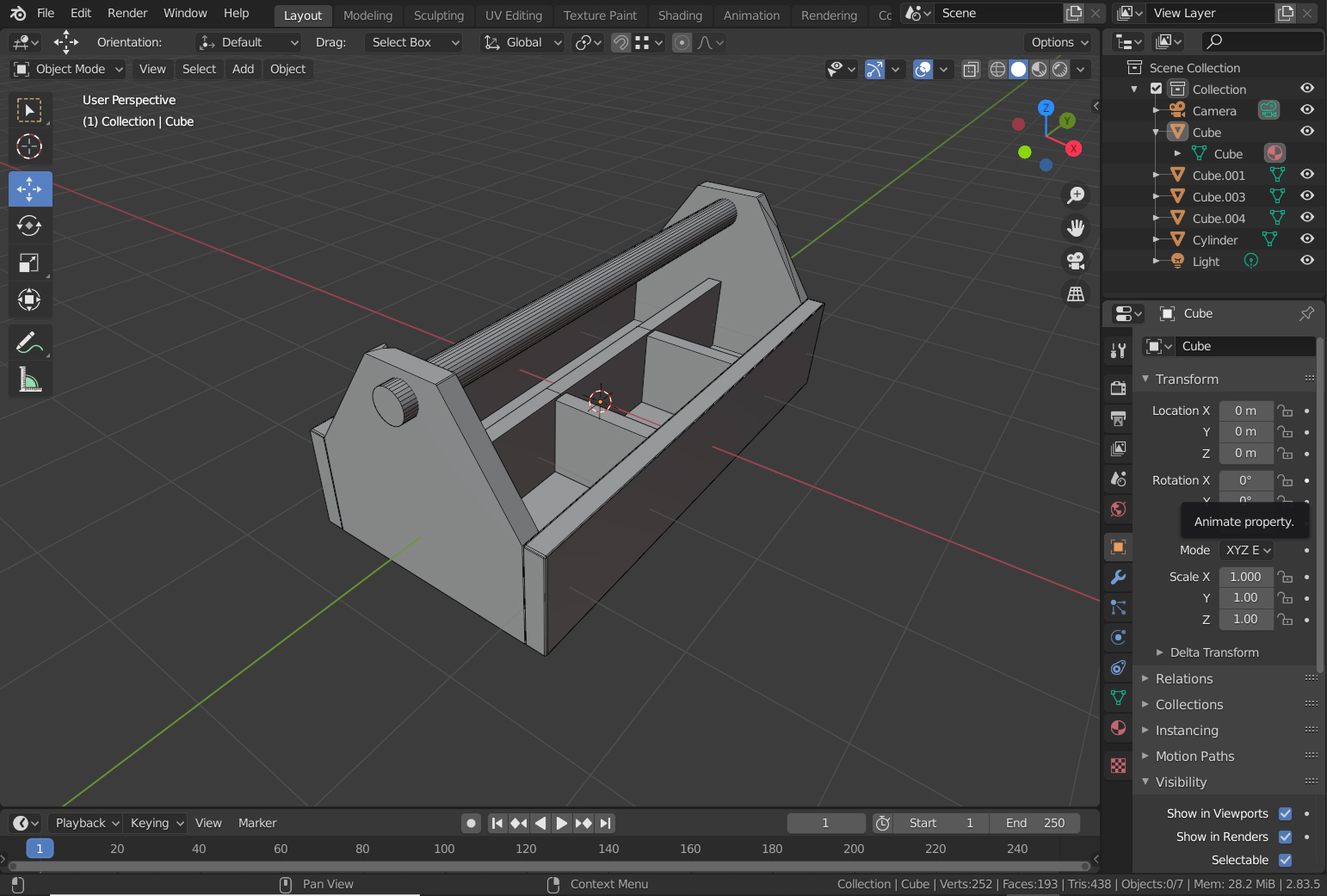Open Options dropdown

(1059, 42)
